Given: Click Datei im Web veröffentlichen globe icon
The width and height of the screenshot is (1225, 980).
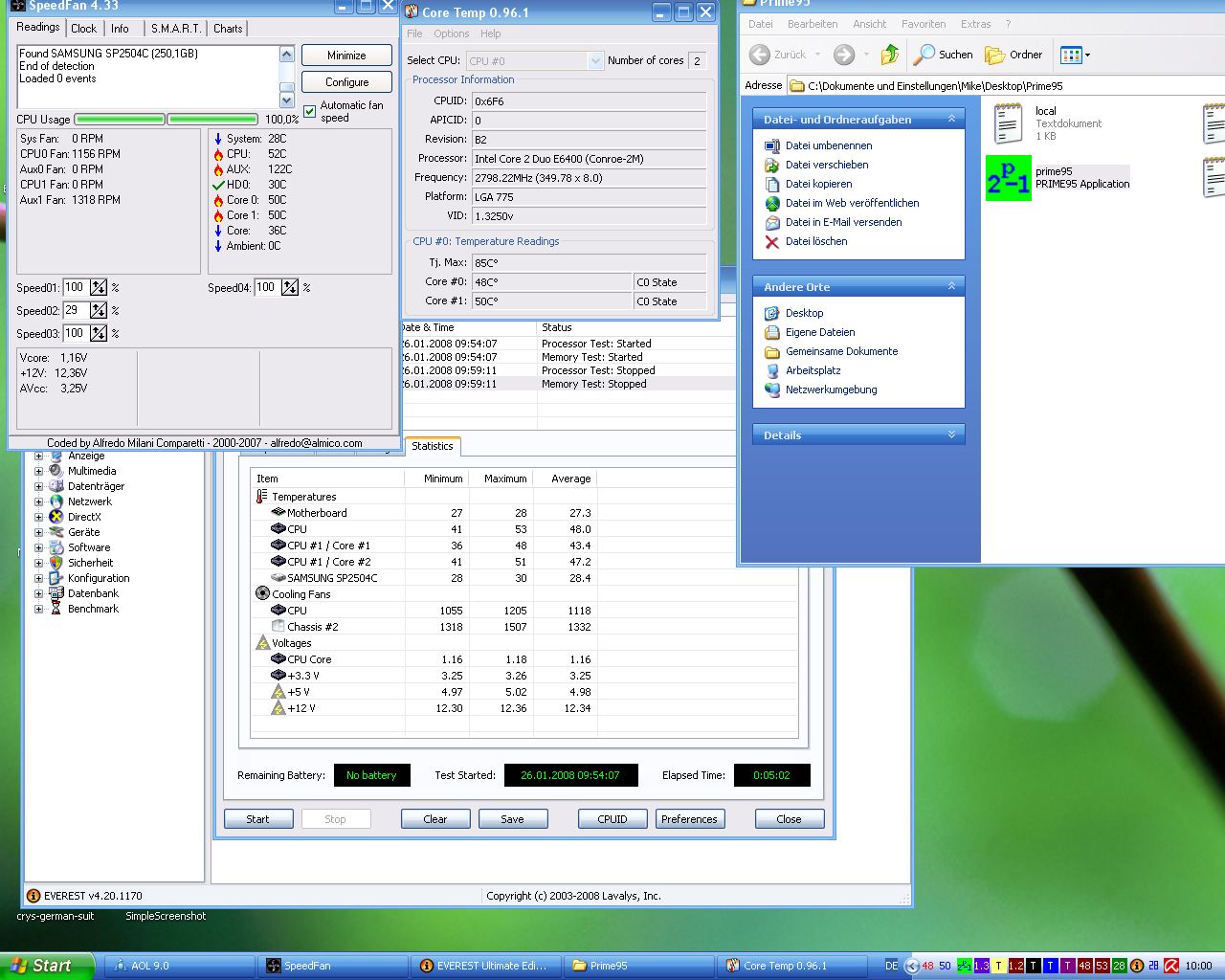Looking at the screenshot, I should point(772,203).
